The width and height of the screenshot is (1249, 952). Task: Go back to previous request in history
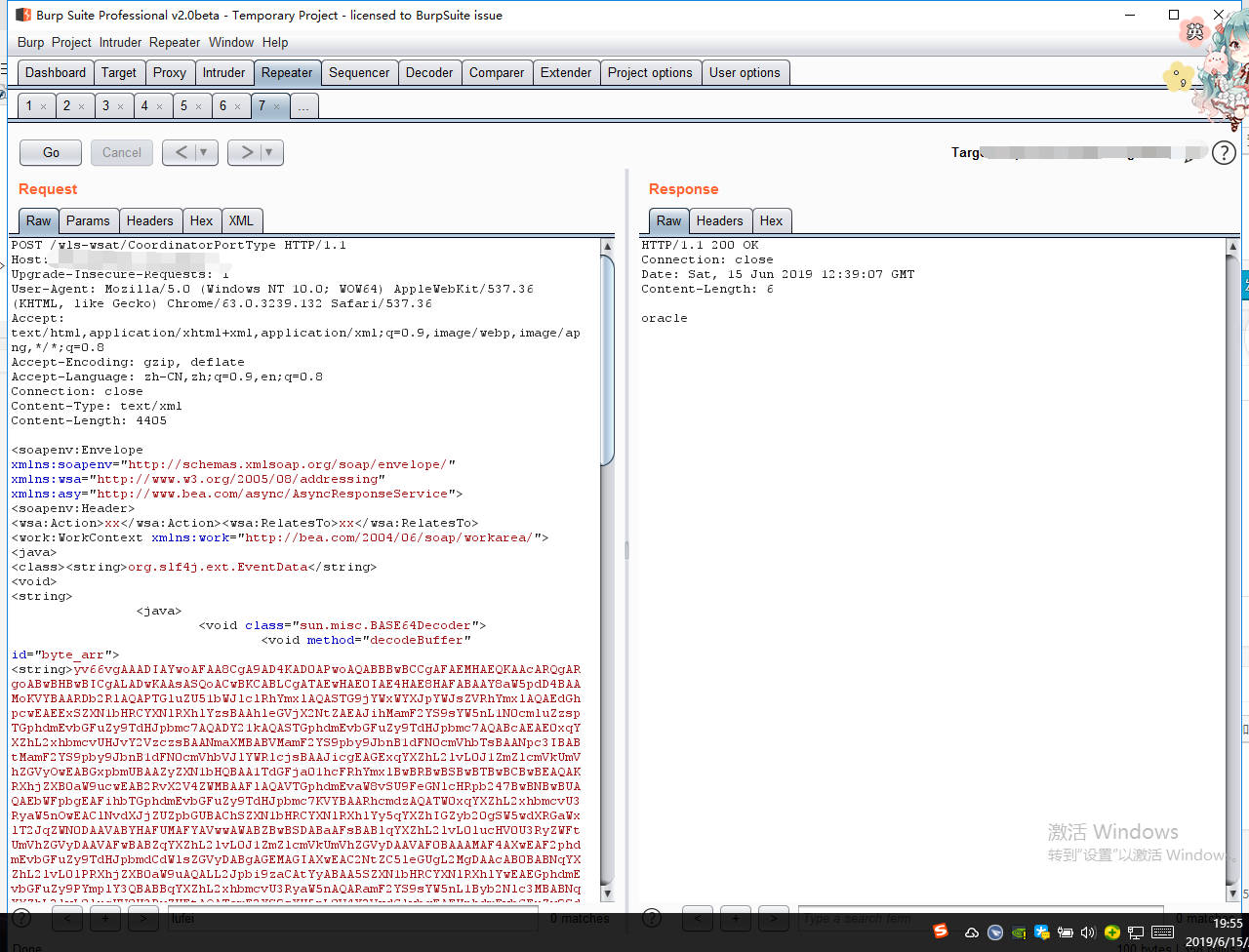181,152
